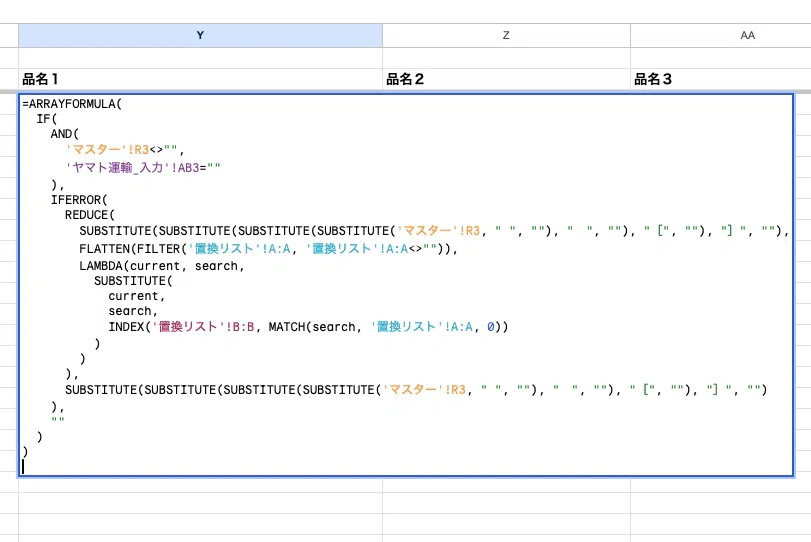Click the 'current,' argument line
This screenshot has width=811, height=542.
point(137,296)
